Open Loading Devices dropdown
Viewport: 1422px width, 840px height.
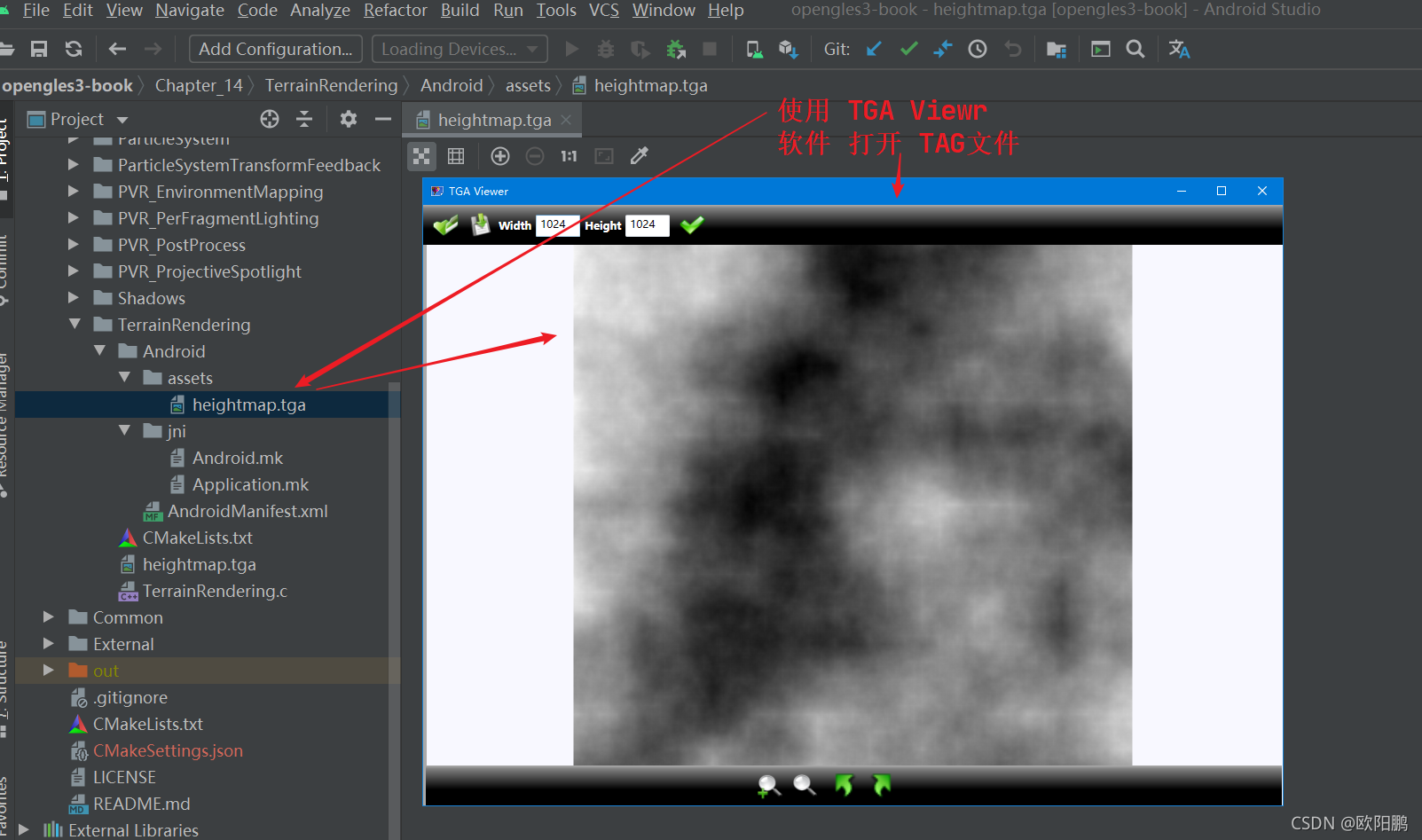pyautogui.click(x=460, y=49)
